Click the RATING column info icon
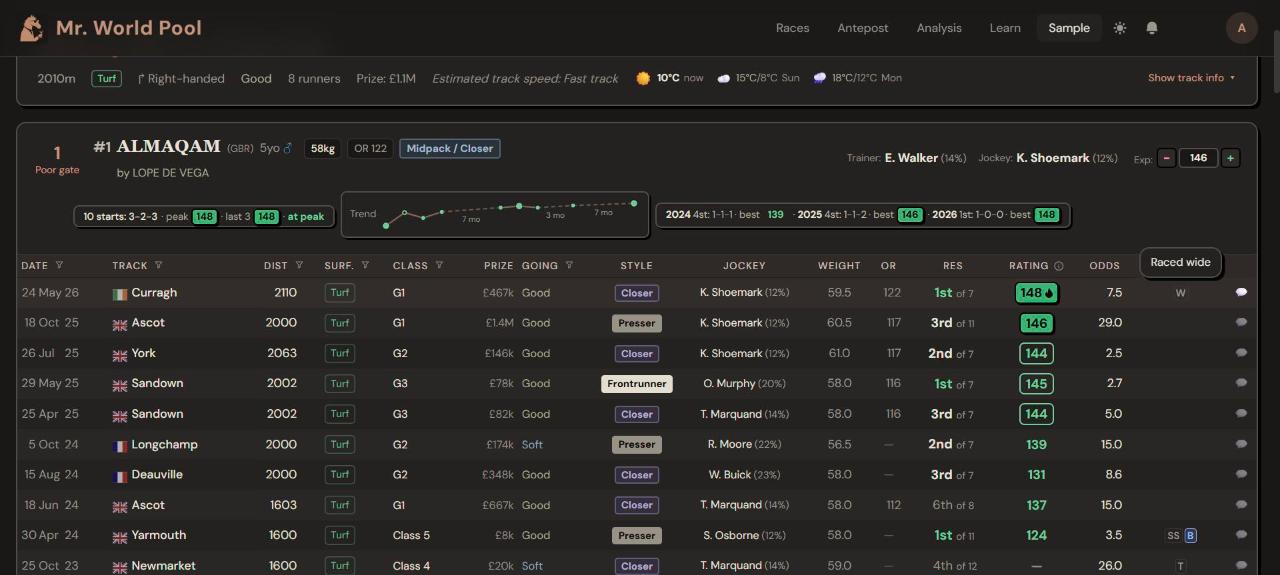The width and height of the screenshot is (1280, 575). point(1059,266)
